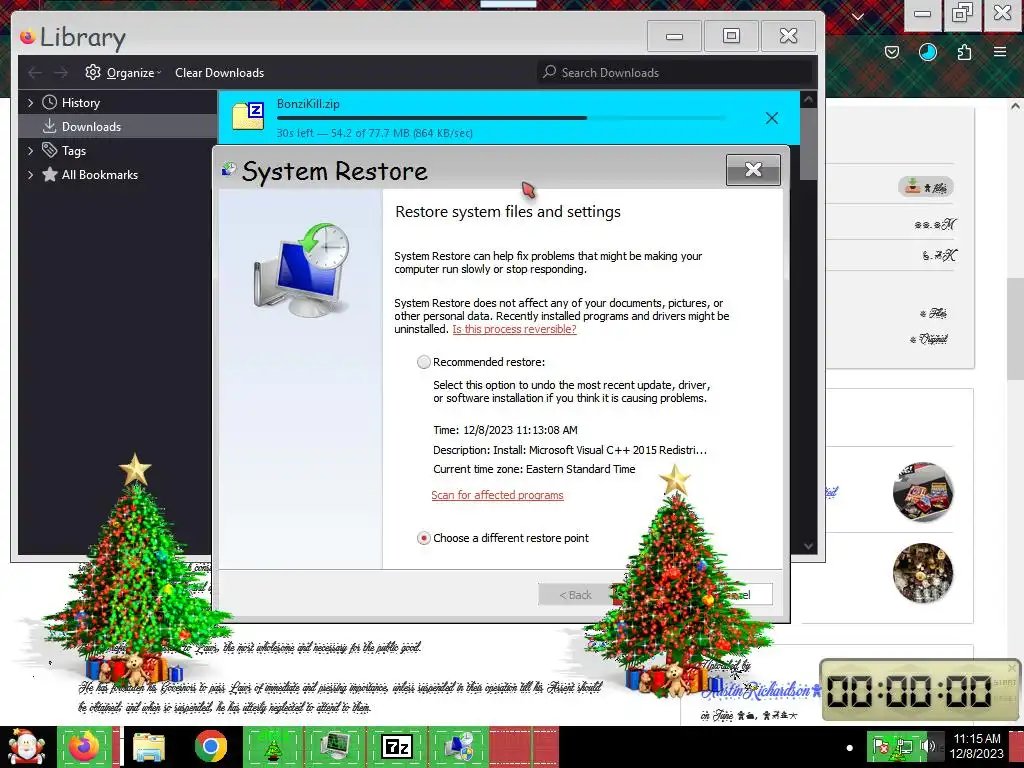
Task: Select Choose a different restore point
Action: pyautogui.click(x=424, y=538)
